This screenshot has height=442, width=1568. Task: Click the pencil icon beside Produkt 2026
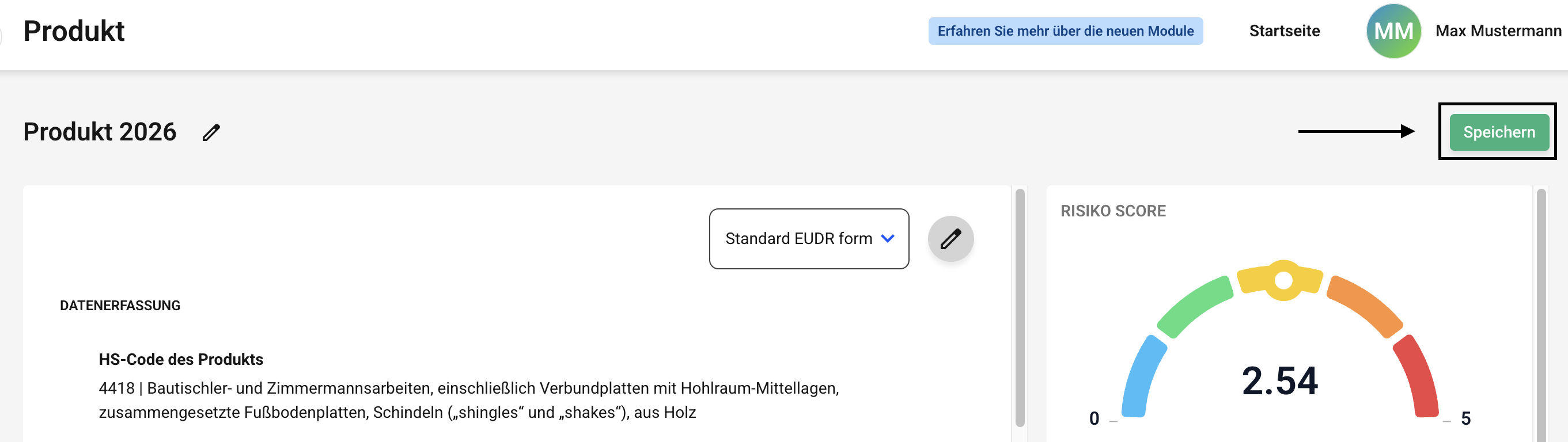point(211,132)
